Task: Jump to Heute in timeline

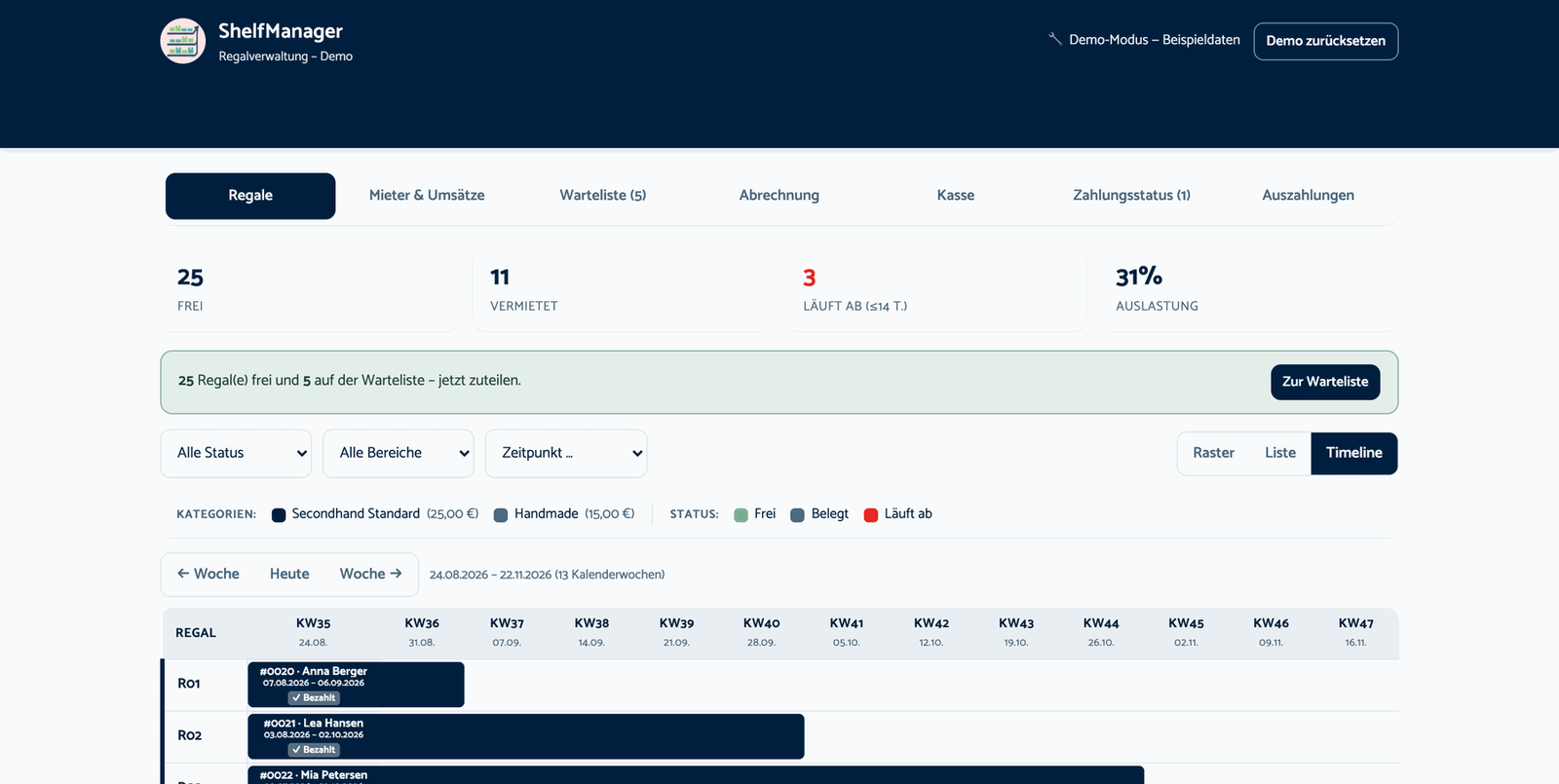Action: (x=289, y=575)
